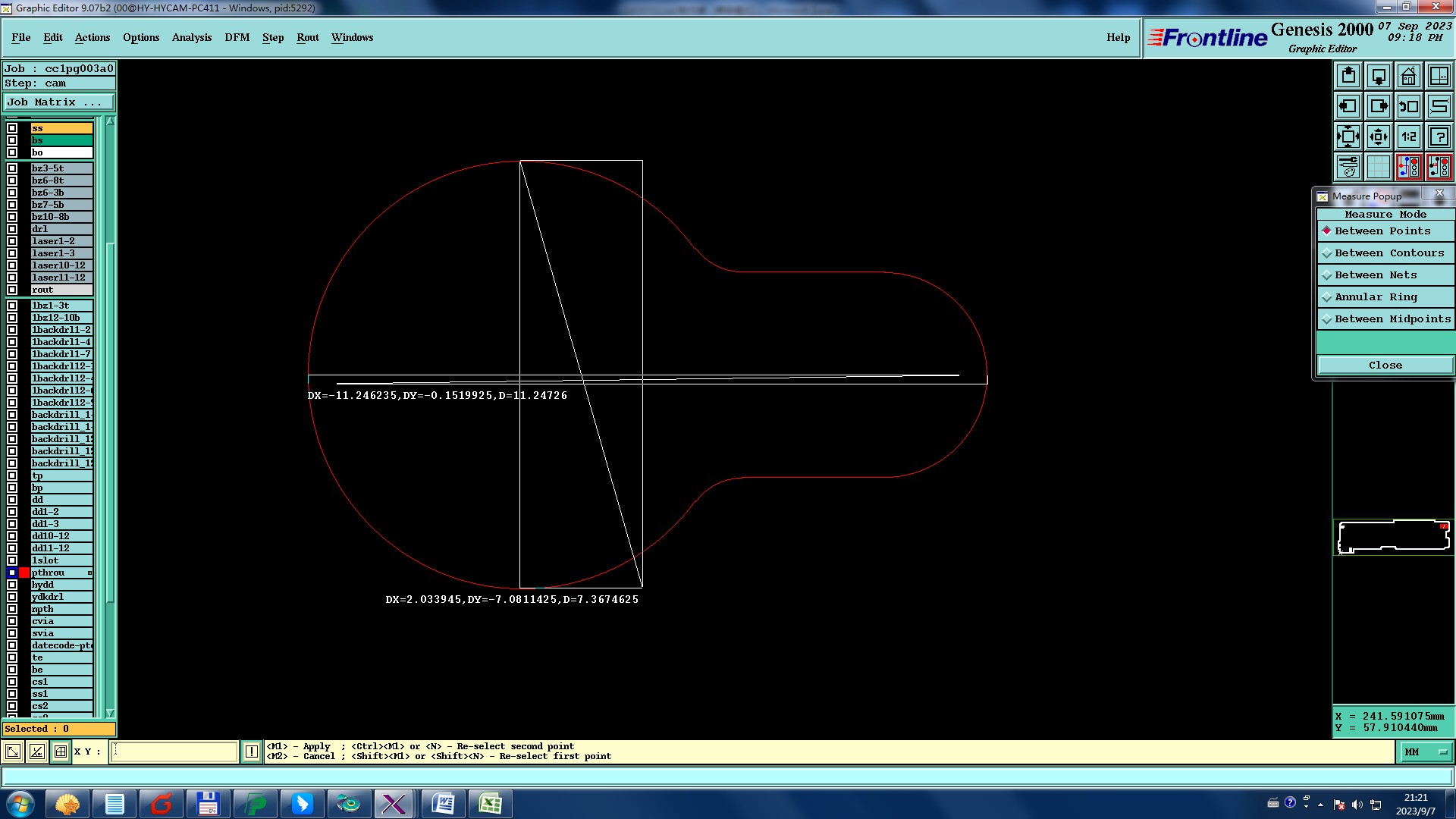Click the pan left arrow icon

point(1348,106)
